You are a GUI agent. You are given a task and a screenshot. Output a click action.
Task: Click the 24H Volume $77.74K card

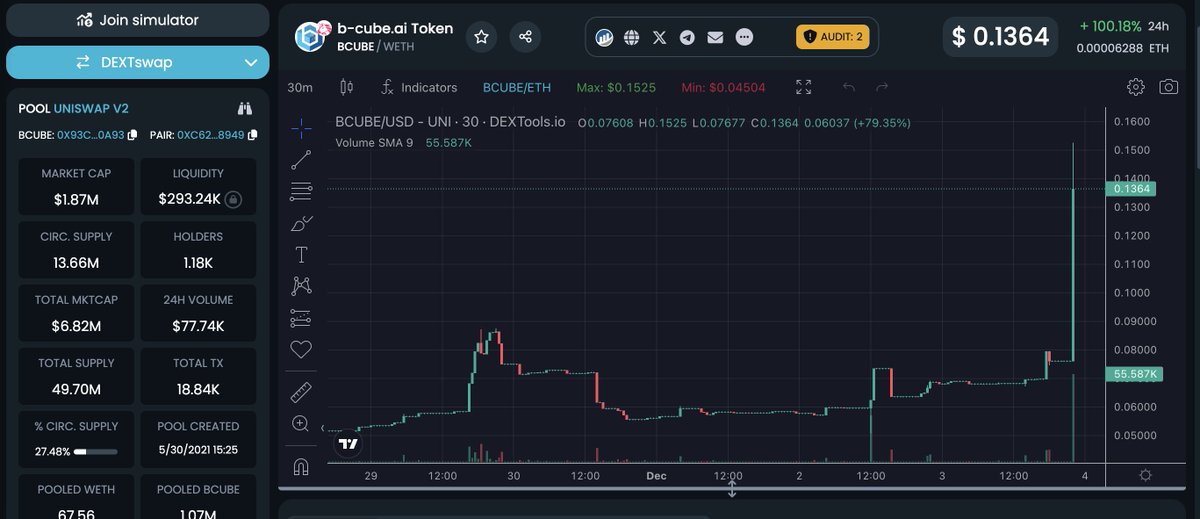click(197, 313)
